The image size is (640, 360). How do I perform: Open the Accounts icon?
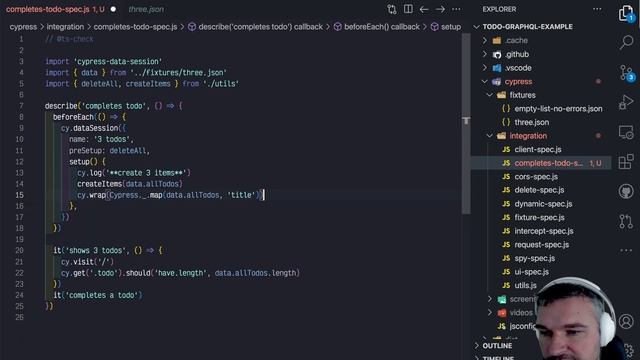[626, 321]
